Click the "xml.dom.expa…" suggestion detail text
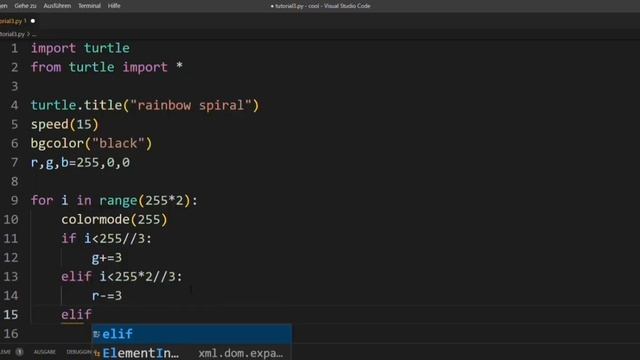 pyautogui.click(x=240, y=353)
